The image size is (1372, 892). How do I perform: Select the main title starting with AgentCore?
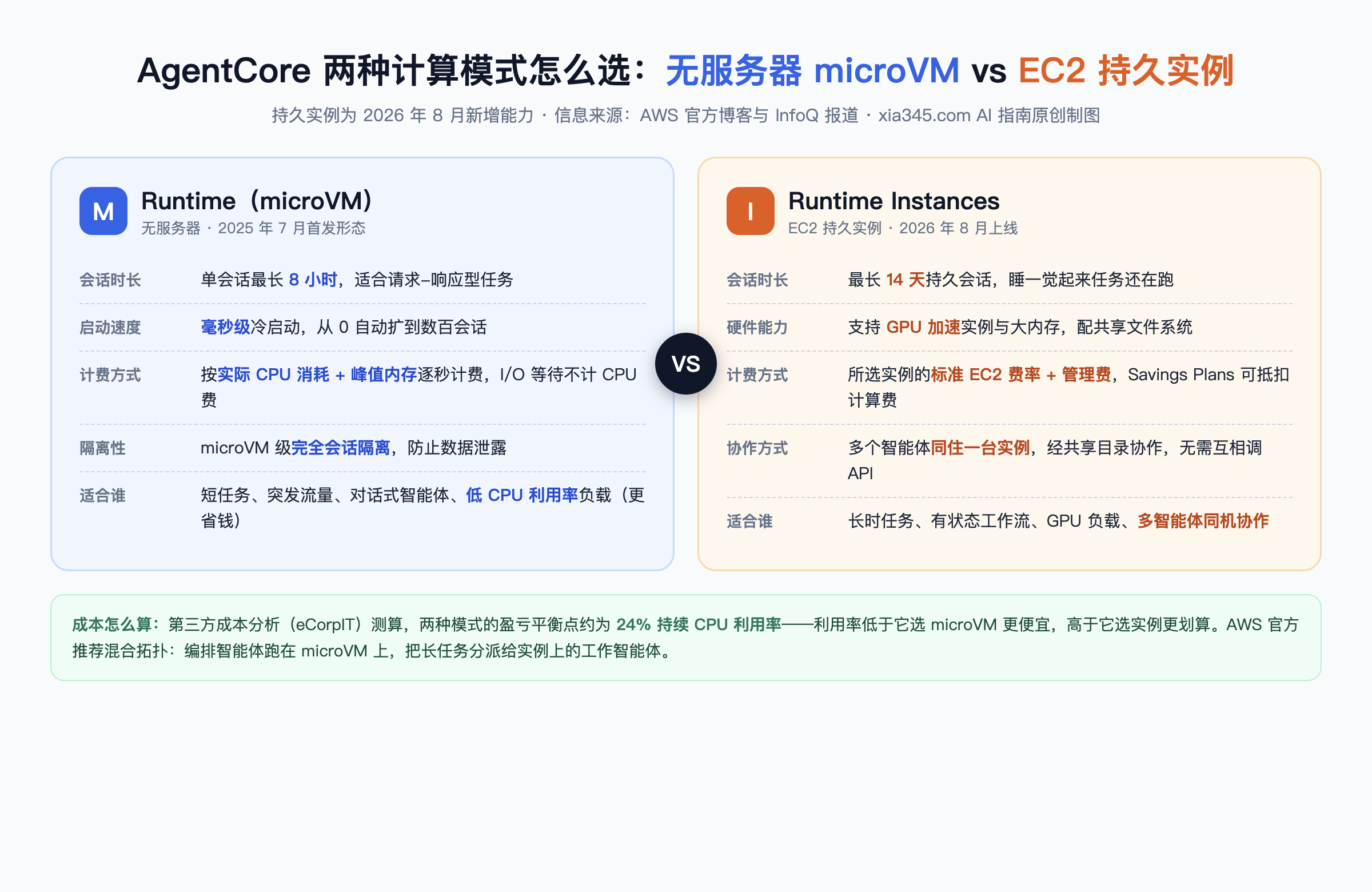(685, 70)
